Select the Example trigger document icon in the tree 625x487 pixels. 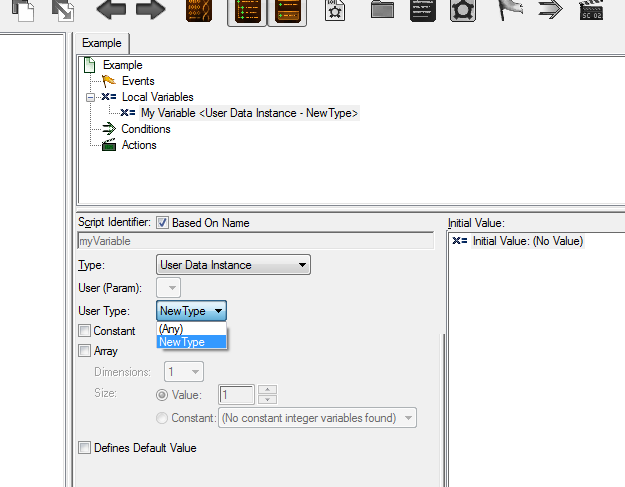point(90,65)
